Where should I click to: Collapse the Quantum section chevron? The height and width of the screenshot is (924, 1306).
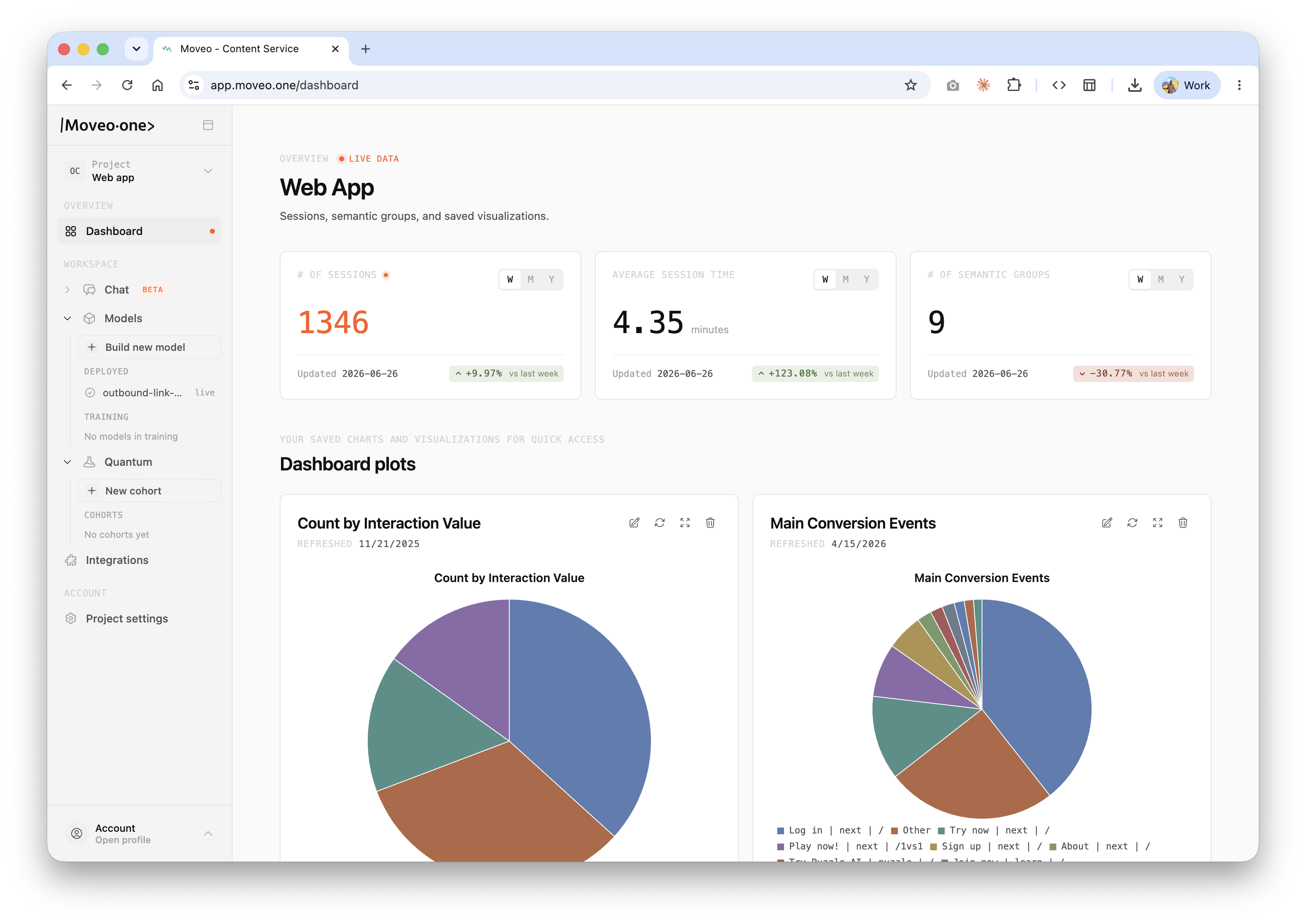pos(67,462)
